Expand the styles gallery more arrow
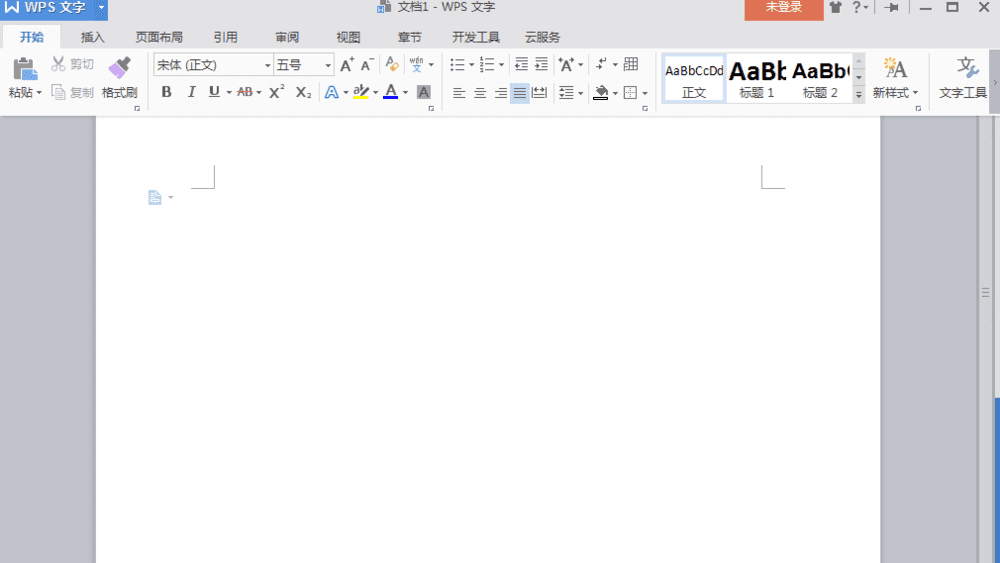 [859, 94]
